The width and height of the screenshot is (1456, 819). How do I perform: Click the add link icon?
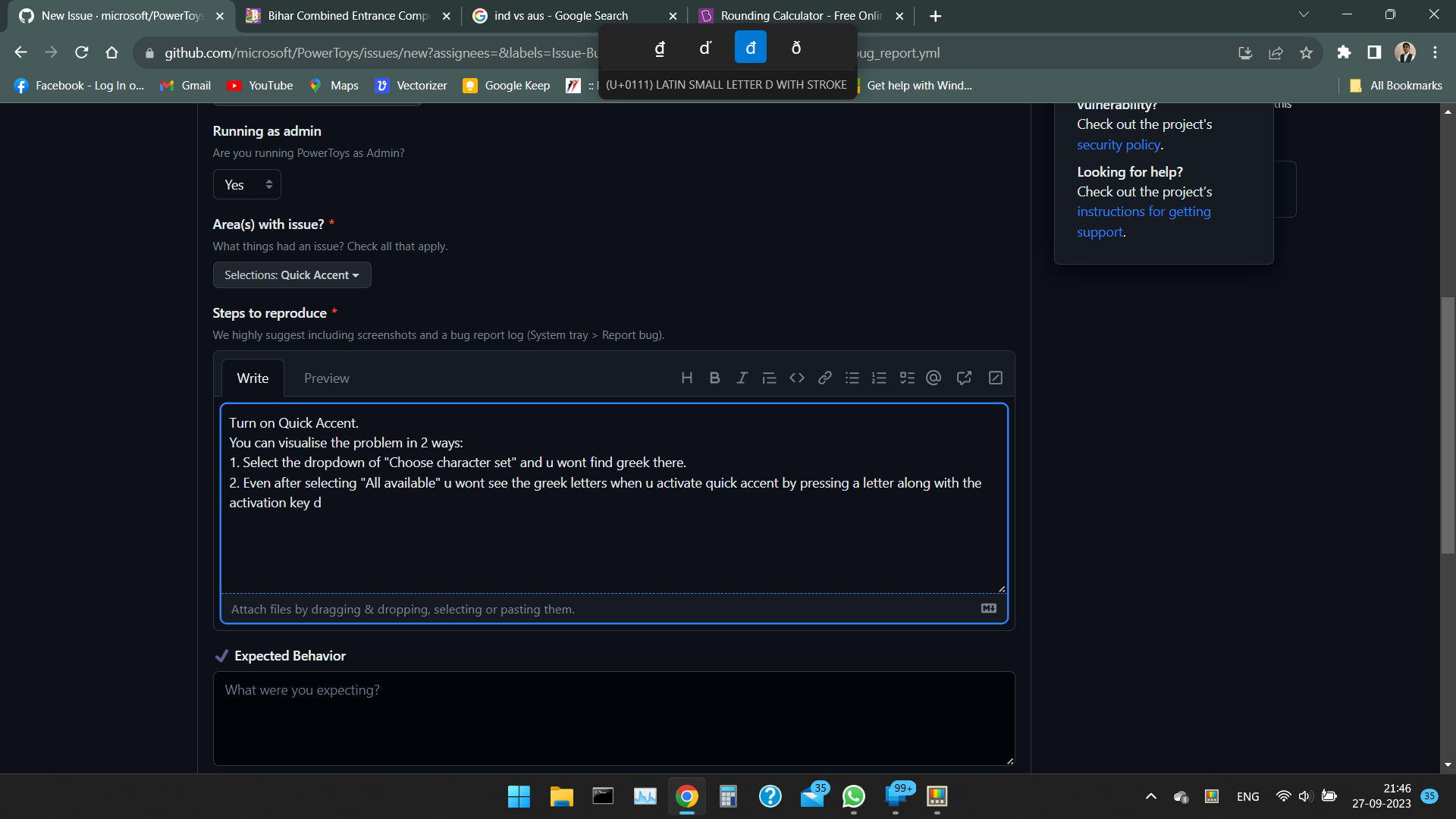(824, 378)
